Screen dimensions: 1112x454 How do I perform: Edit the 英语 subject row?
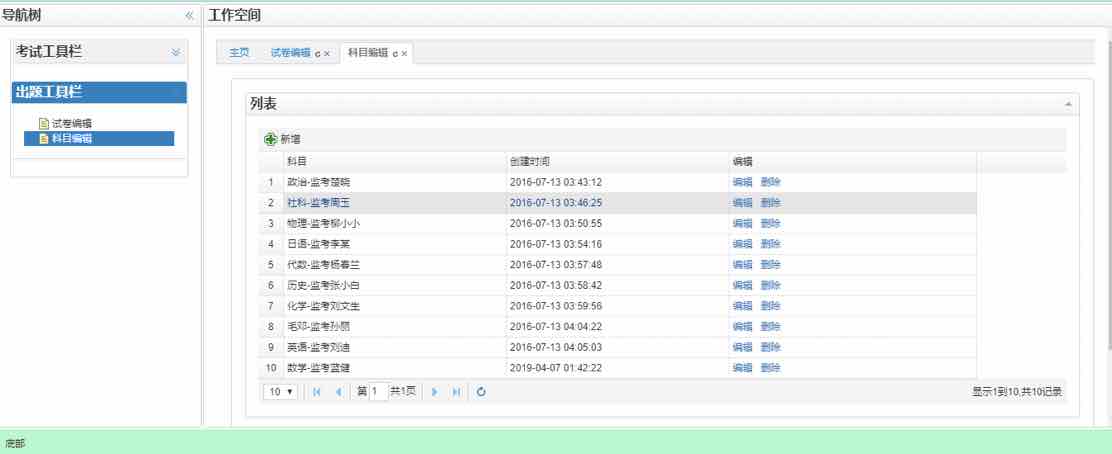pyautogui.click(x=742, y=348)
